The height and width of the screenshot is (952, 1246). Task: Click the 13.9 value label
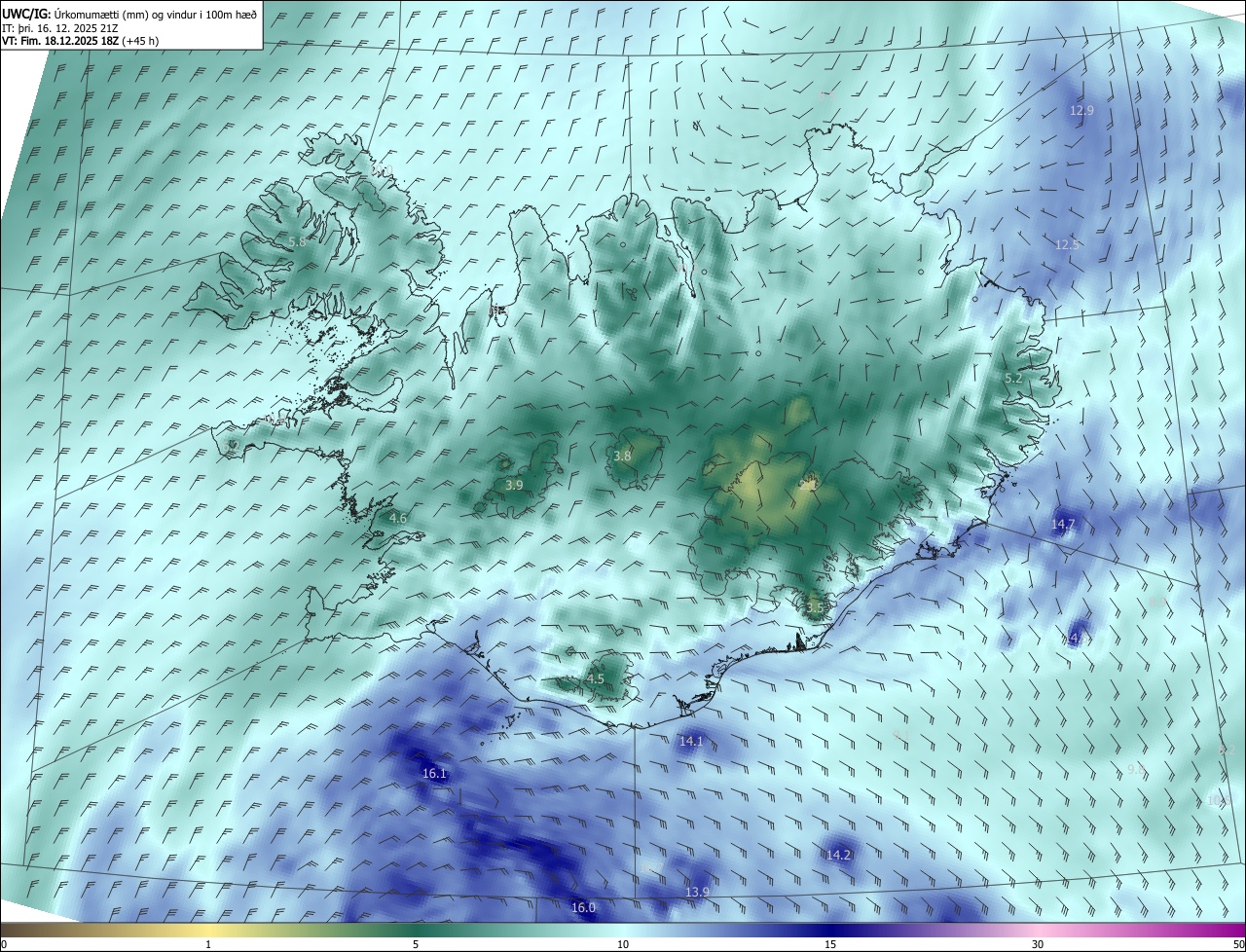[x=697, y=892]
